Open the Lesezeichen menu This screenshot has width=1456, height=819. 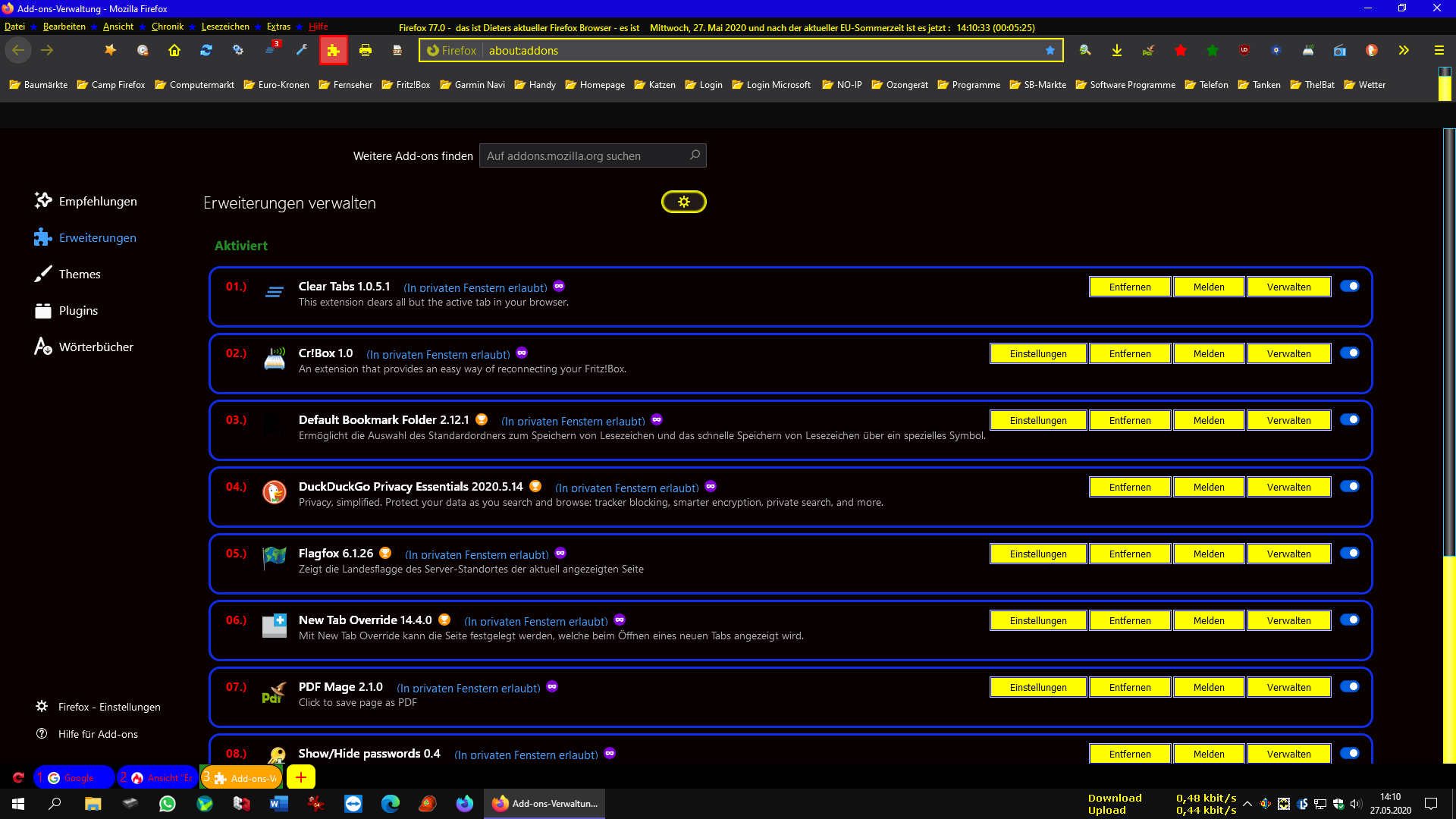pyautogui.click(x=225, y=27)
